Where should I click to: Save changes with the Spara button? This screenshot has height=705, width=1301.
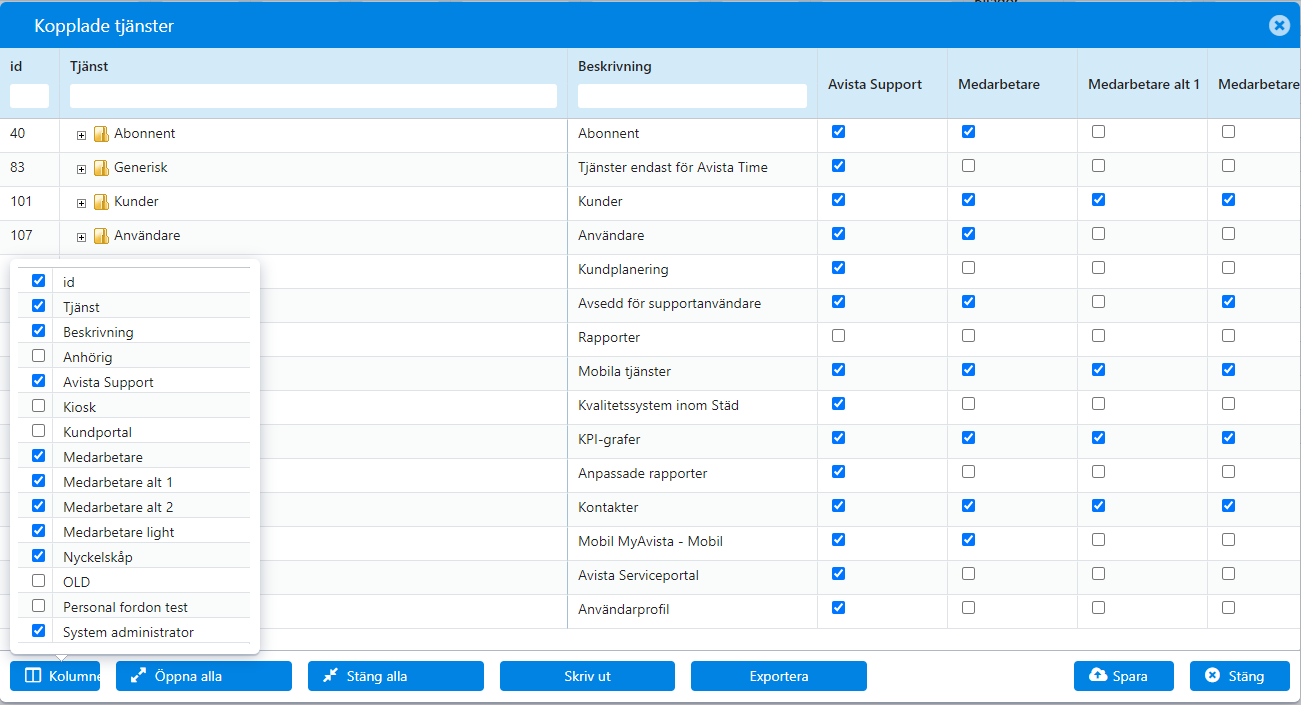click(x=1125, y=676)
